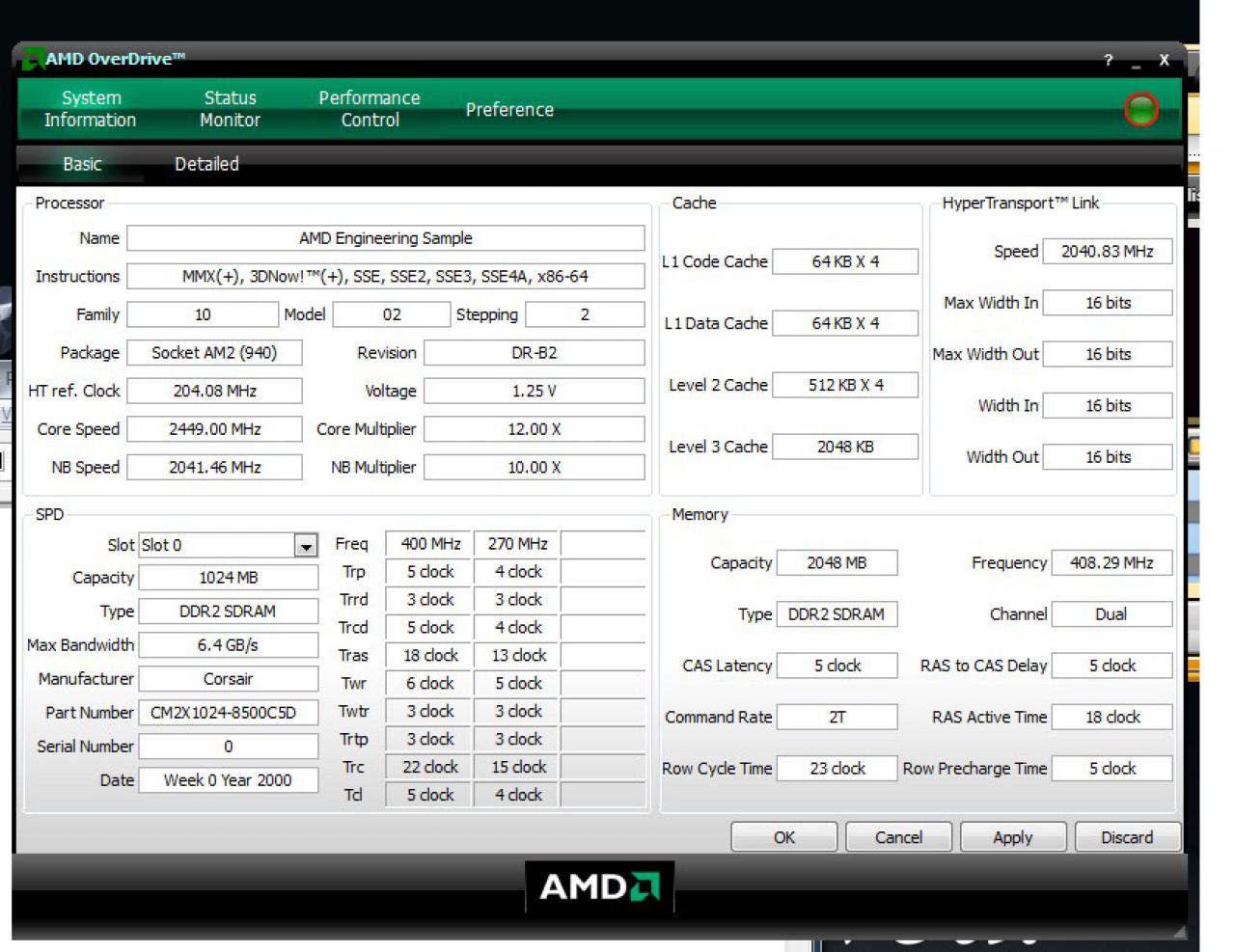
Task: Click the OK button
Action: click(784, 837)
